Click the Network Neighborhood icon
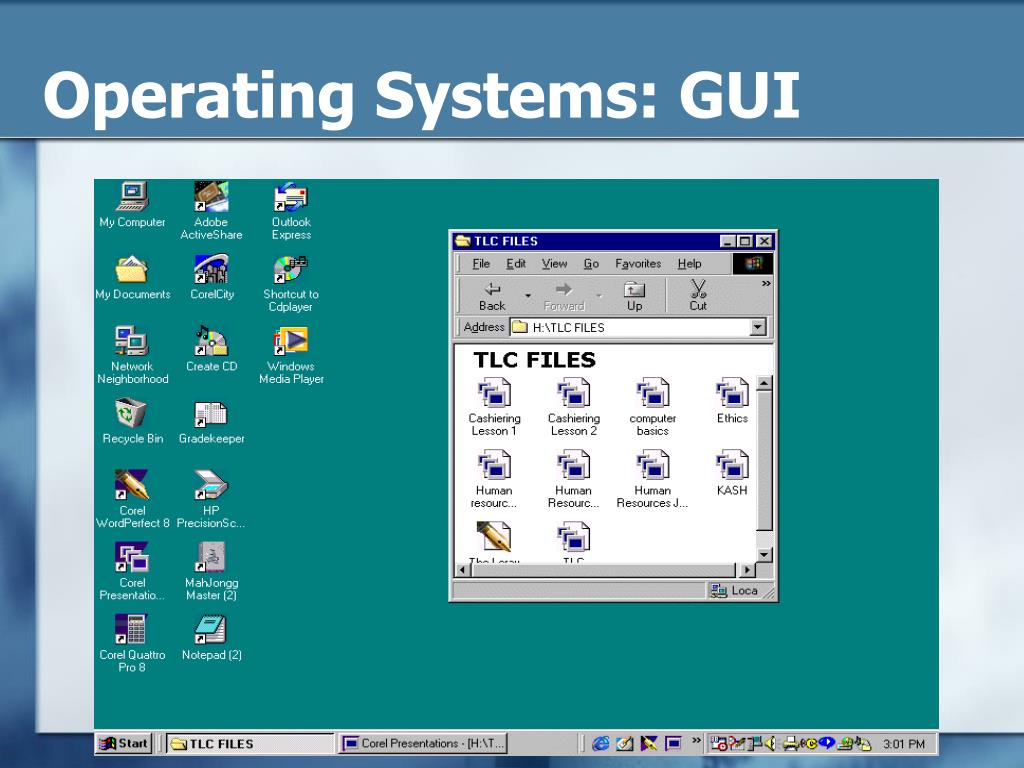 coord(133,355)
